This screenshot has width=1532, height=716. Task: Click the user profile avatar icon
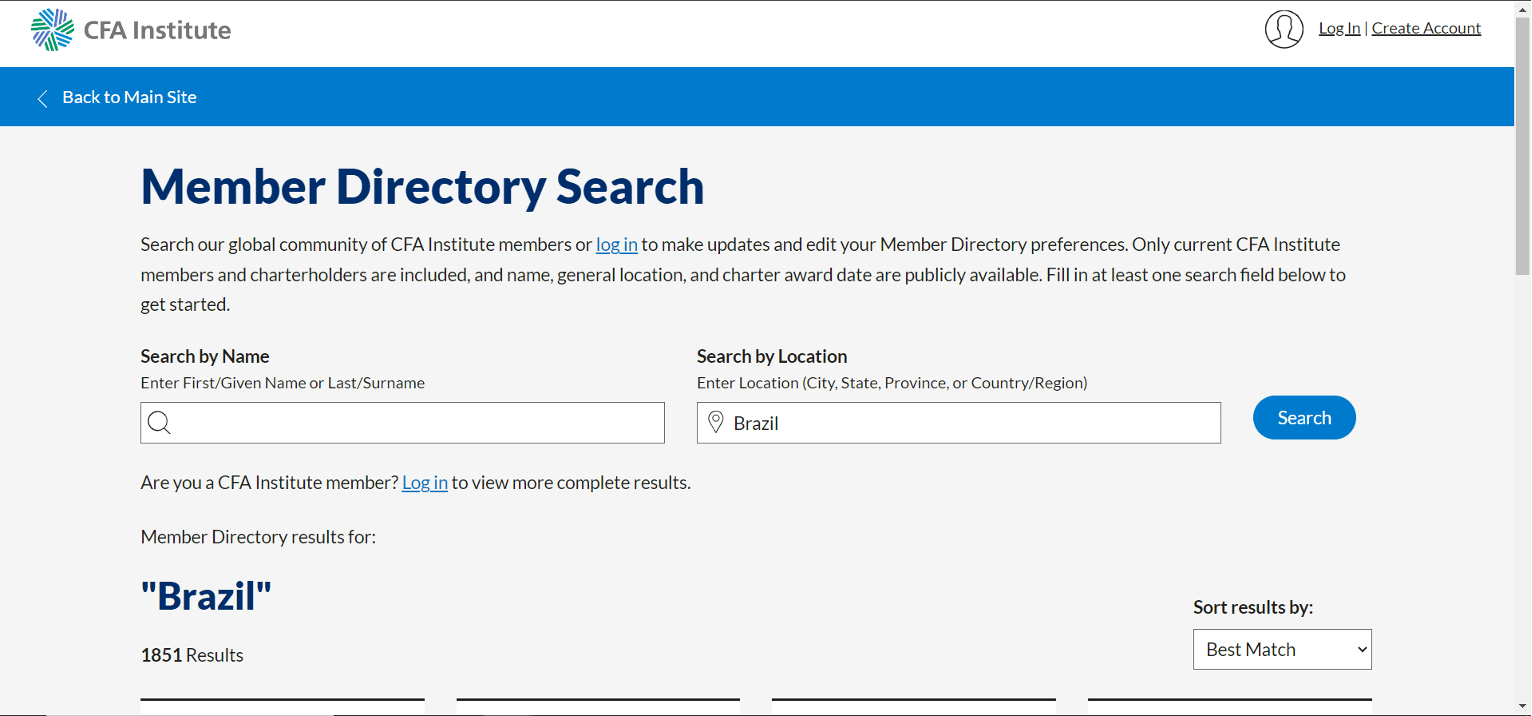coord(1284,29)
